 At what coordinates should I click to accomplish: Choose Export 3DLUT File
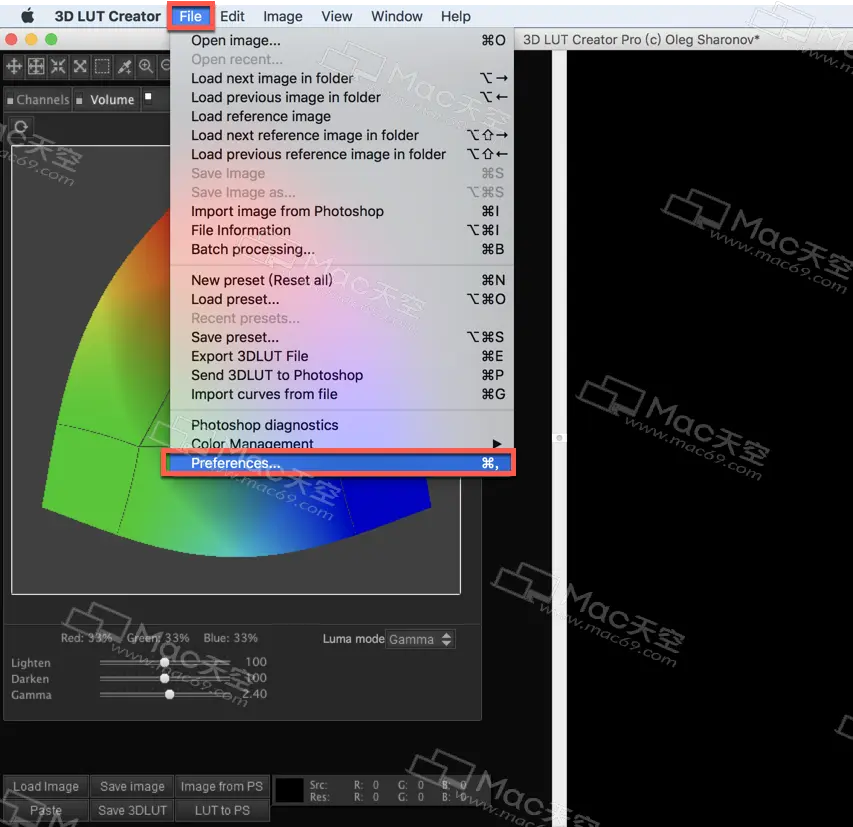pyautogui.click(x=342, y=356)
